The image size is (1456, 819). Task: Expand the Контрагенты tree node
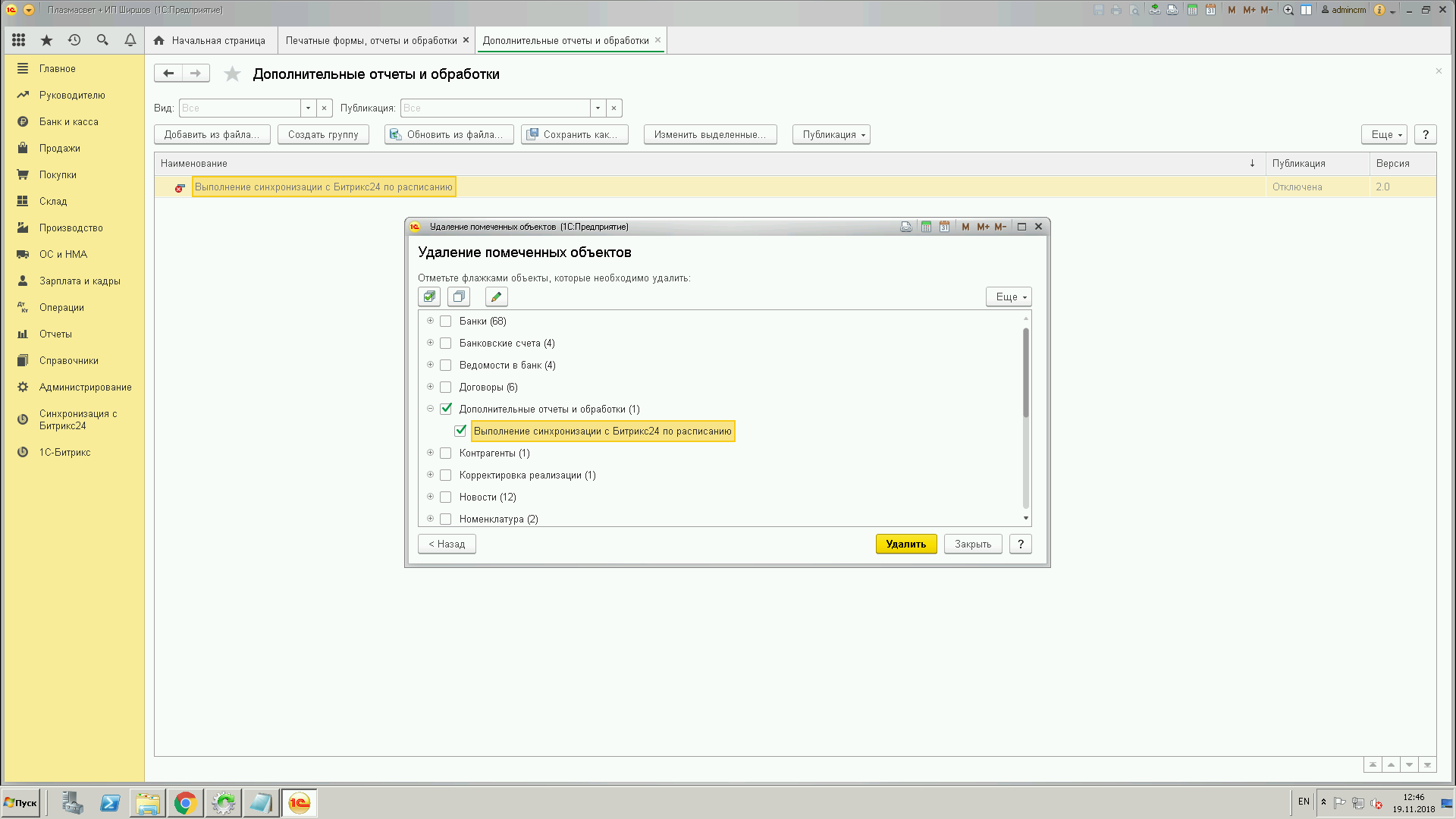[x=430, y=453]
